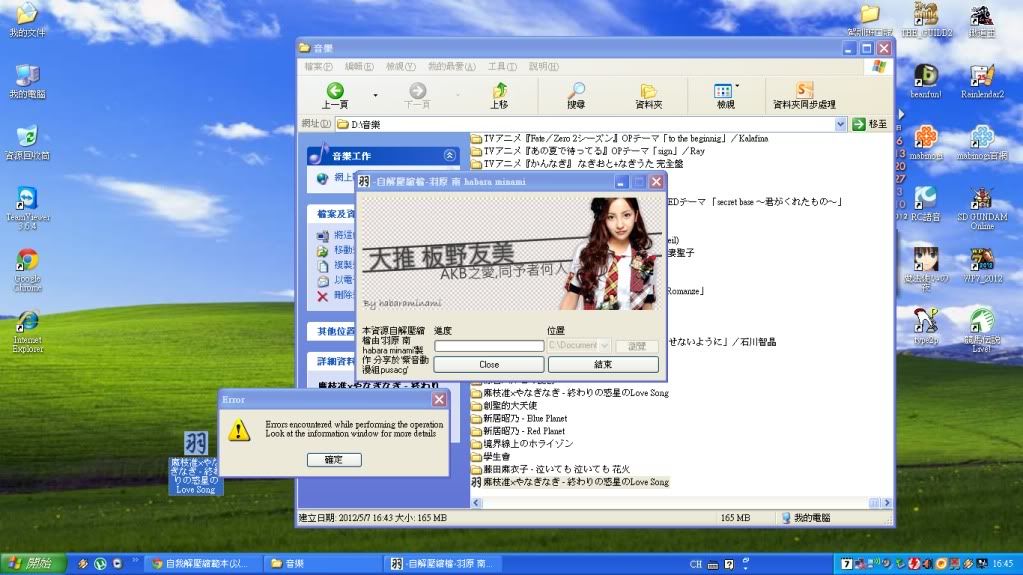Viewport: 1023px width, 575px height.
Task: Click the Back (上一頁) toolbar icon
Action: tap(335, 91)
